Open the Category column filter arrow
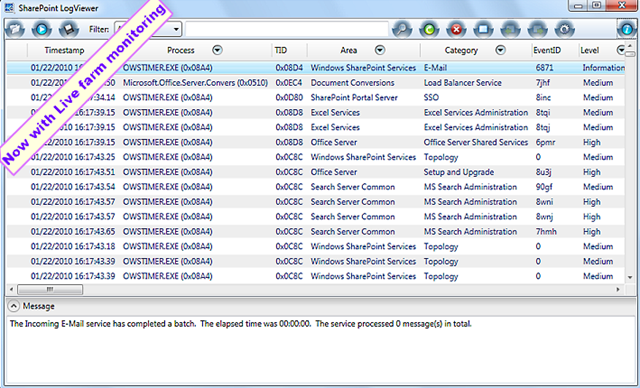Viewport: 640px width, 388px height. click(x=500, y=50)
